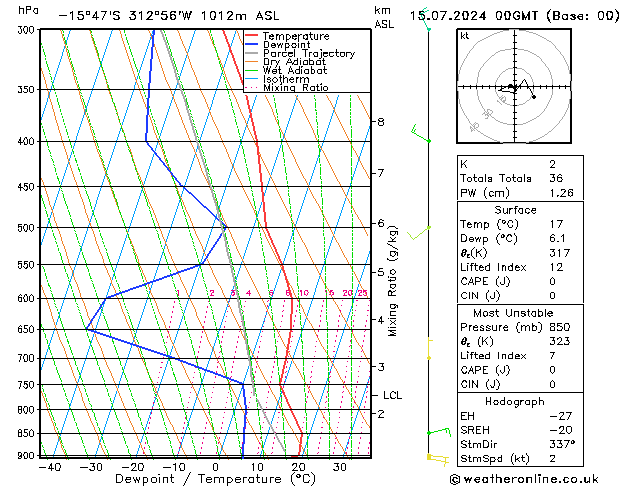Click the Hodograph section header in table
Viewport: 629px width, 486px height.
click(x=515, y=402)
